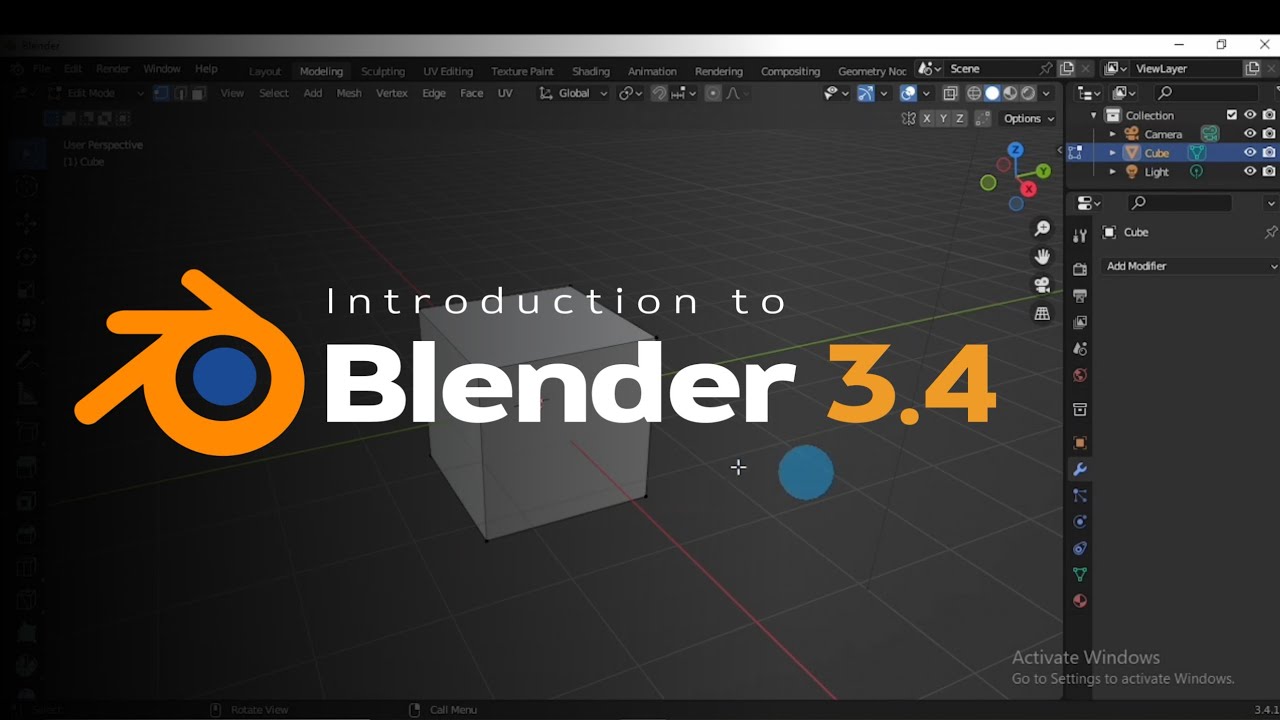The image size is (1280, 720).
Task: Click the Y axis on navigation gizmo
Action: click(x=1043, y=171)
